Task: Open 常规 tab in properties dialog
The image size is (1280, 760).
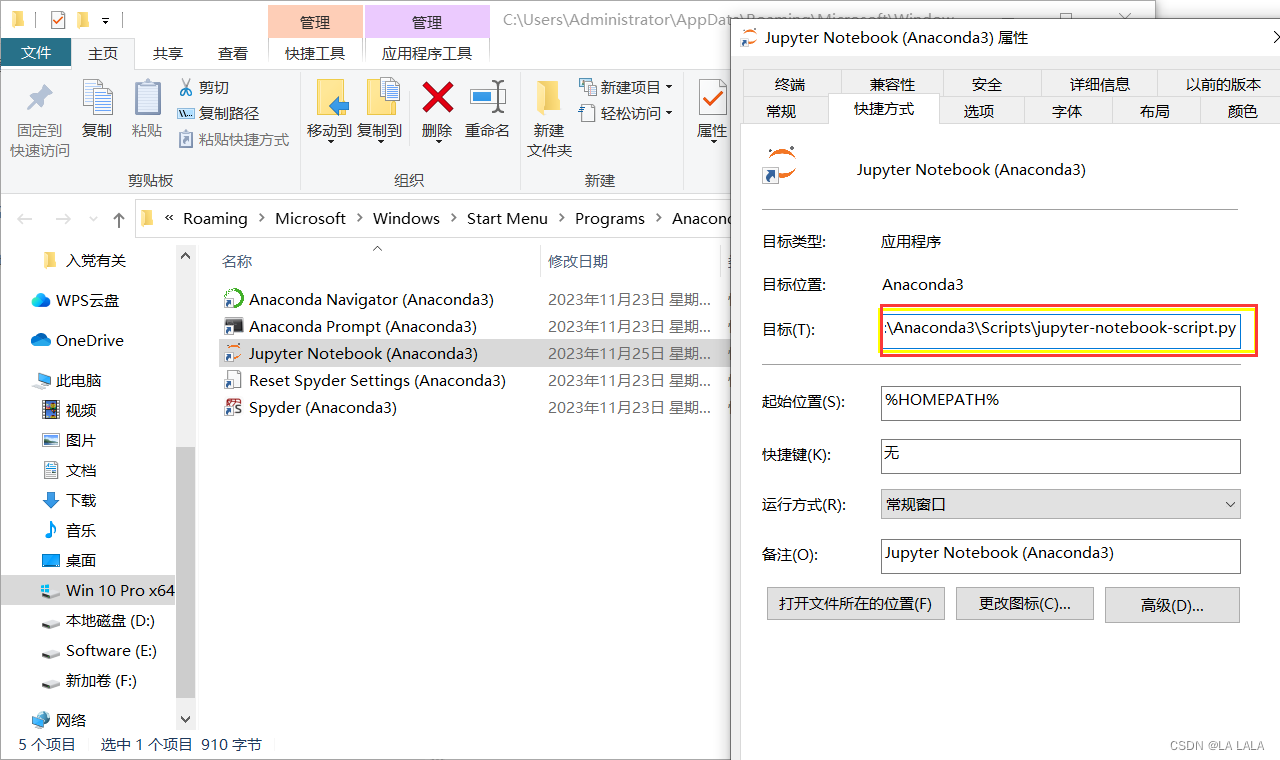Action: [781, 110]
